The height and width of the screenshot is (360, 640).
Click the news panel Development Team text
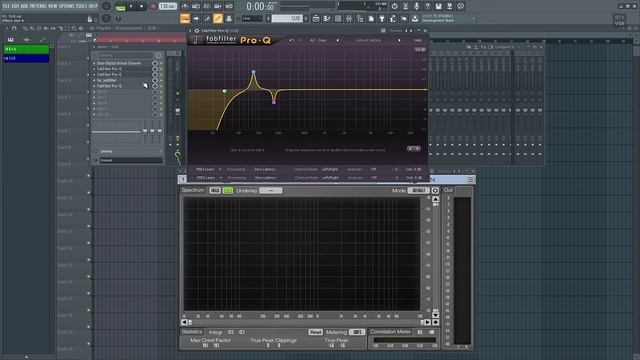[438, 20]
